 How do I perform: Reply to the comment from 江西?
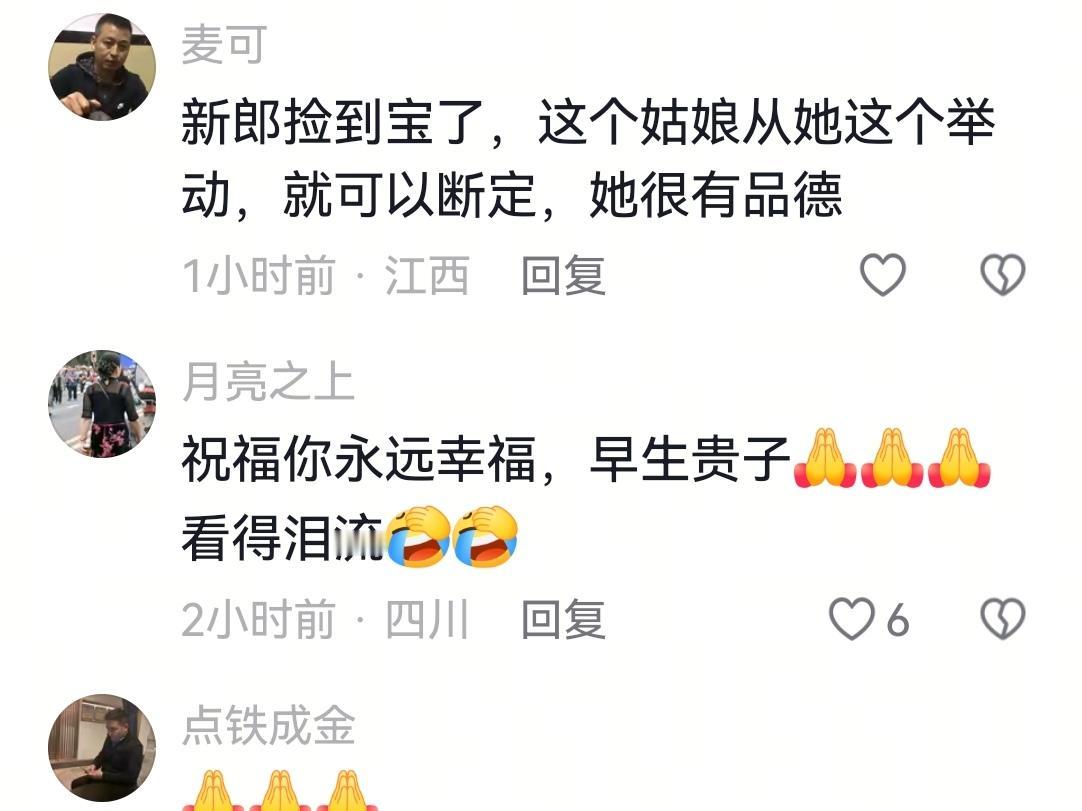coord(563,275)
